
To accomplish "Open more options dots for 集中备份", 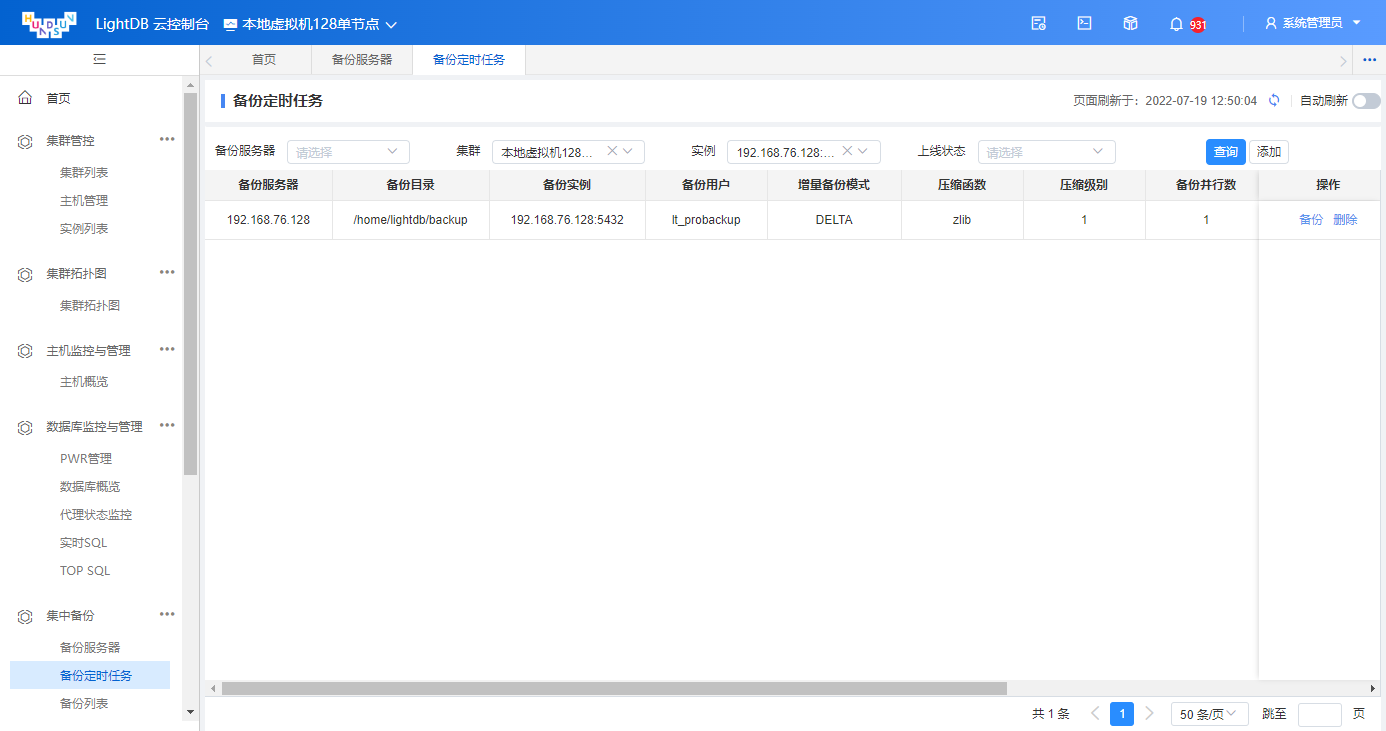I will (167, 614).
